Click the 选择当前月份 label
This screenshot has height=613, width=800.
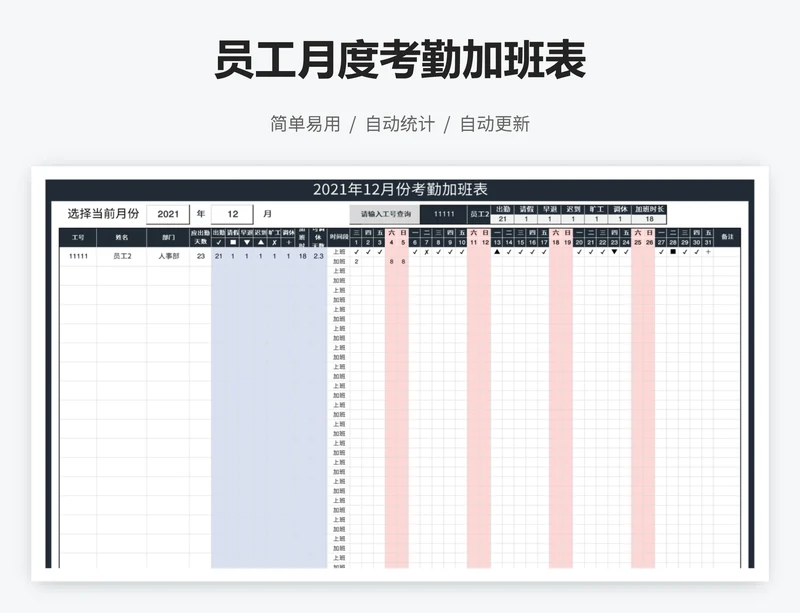click(x=103, y=214)
